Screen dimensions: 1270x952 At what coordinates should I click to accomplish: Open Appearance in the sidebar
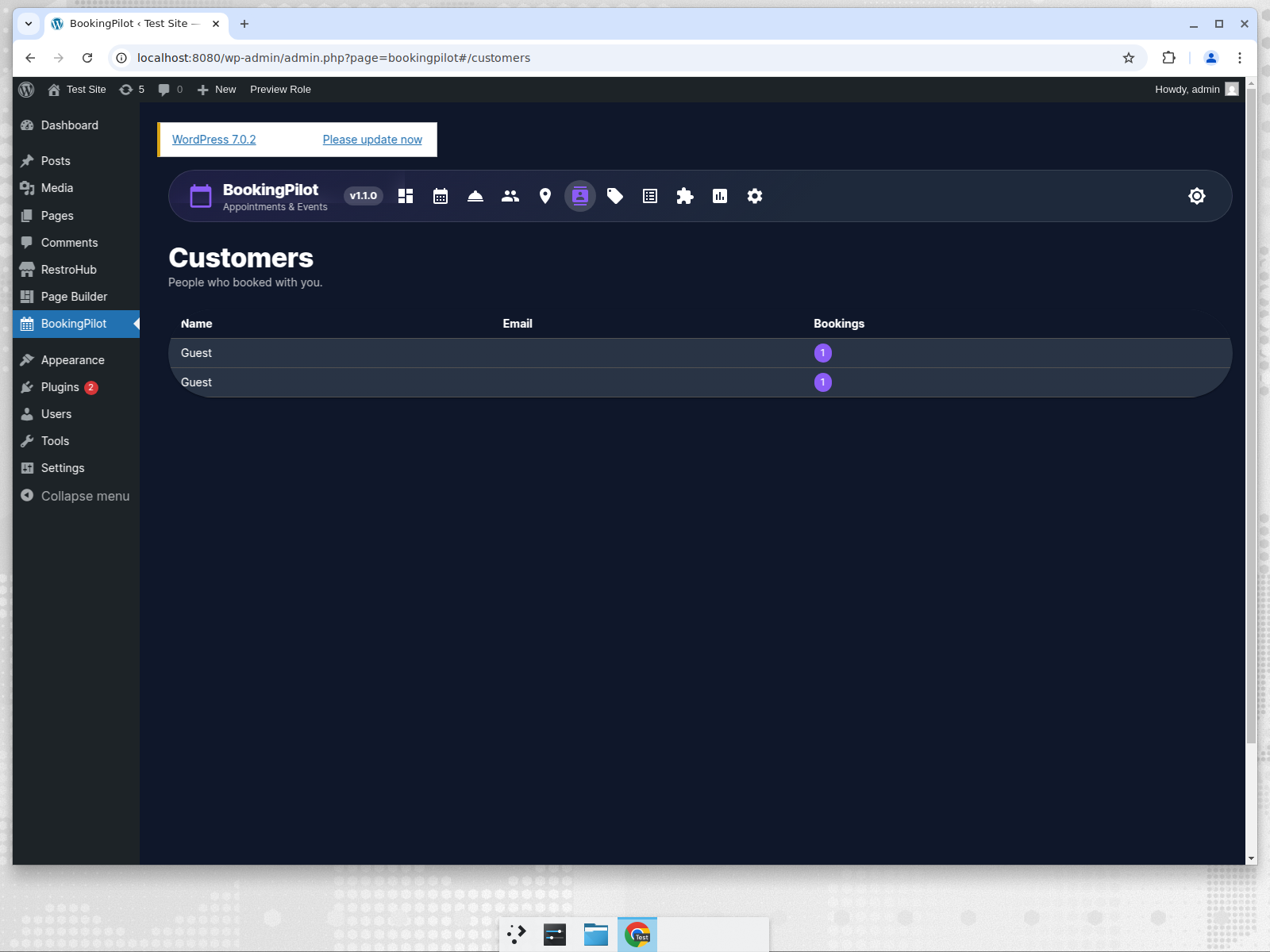pos(76,360)
